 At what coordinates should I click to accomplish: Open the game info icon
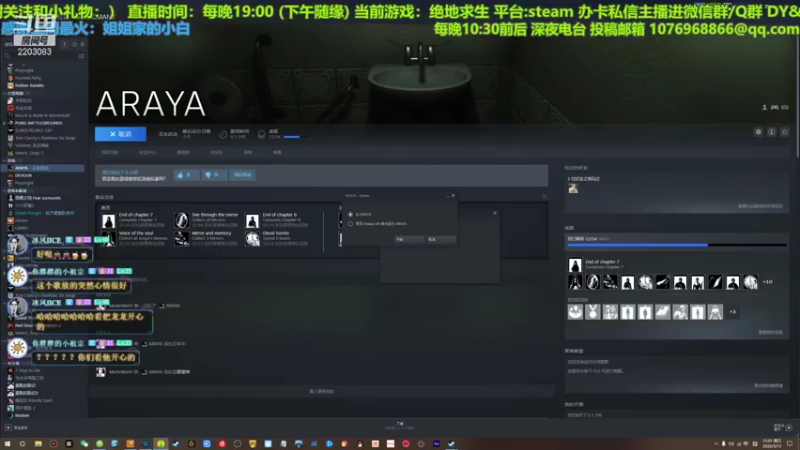tap(771, 132)
